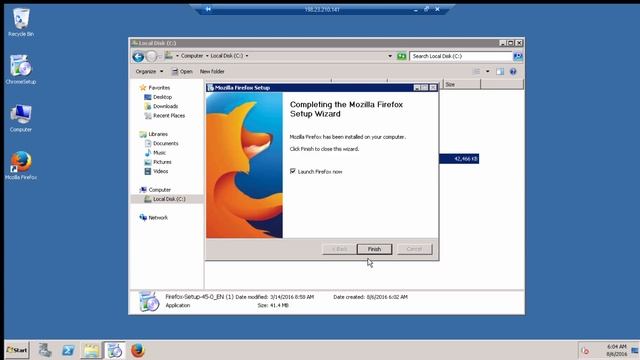Viewport: 640px width, 360px height.
Task: Select the Firefox Setup taskbar item
Action: click(114, 350)
